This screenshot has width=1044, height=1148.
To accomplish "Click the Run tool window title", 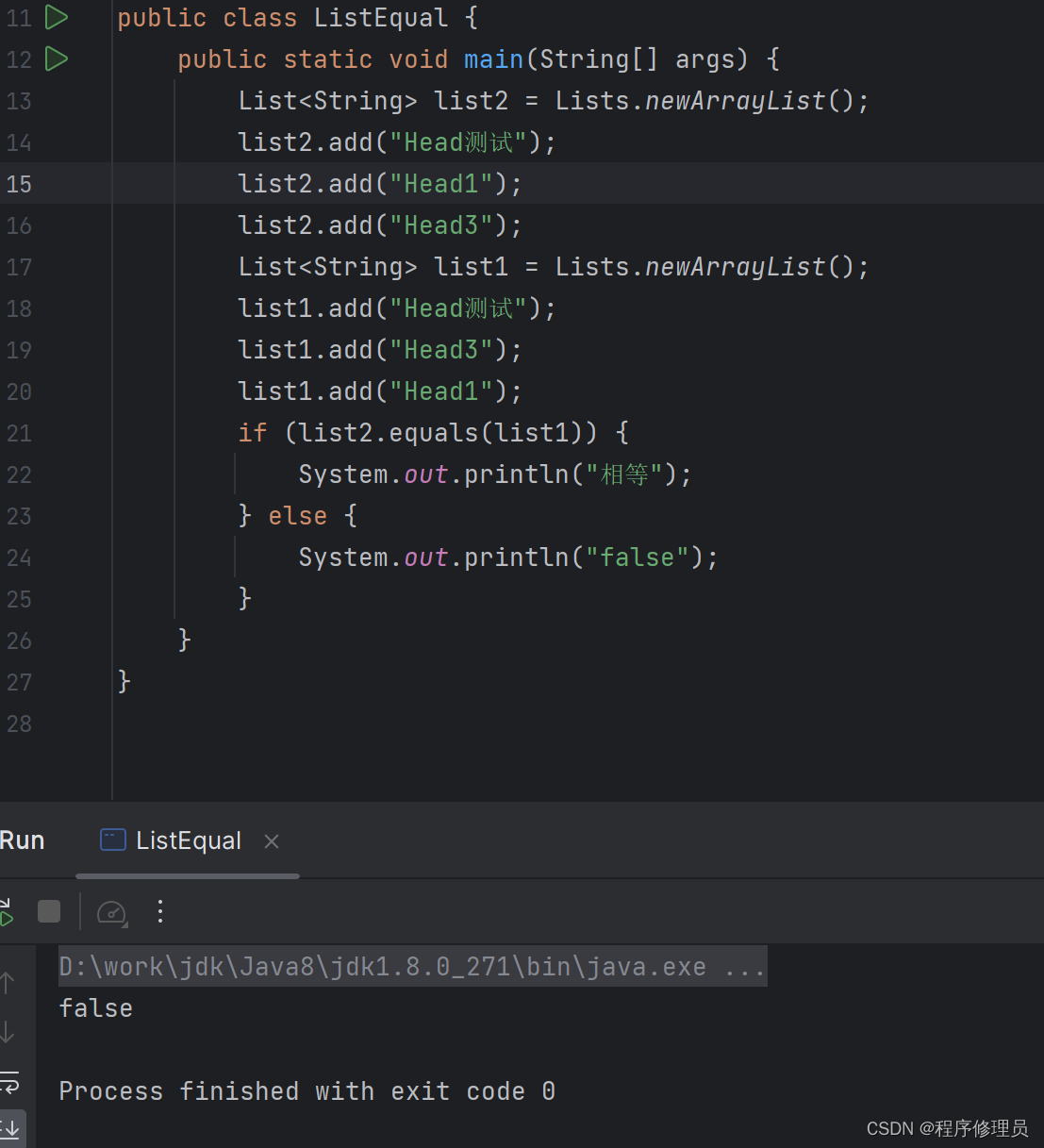I will [22, 840].
